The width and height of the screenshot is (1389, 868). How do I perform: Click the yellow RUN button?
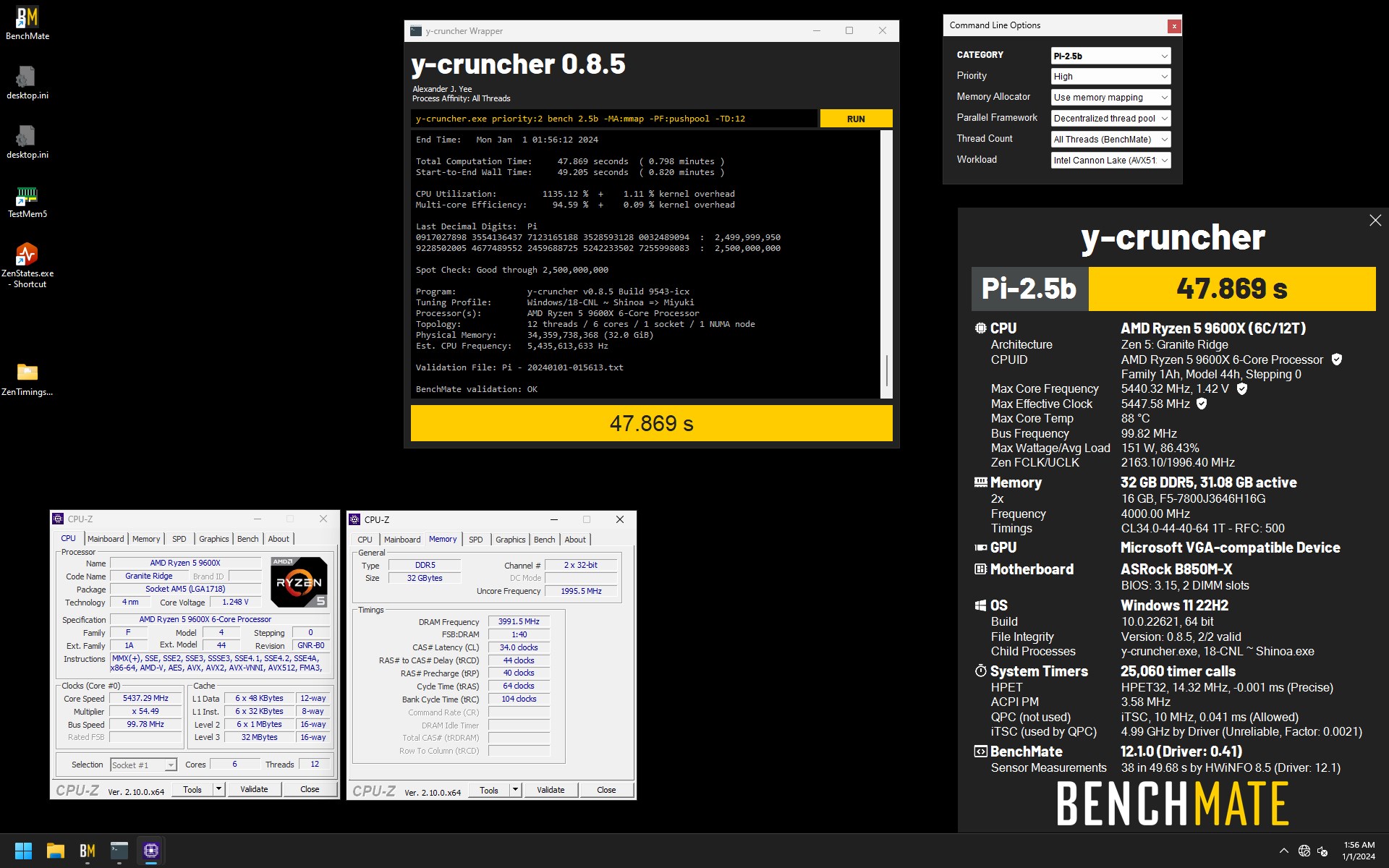[856, 119]
